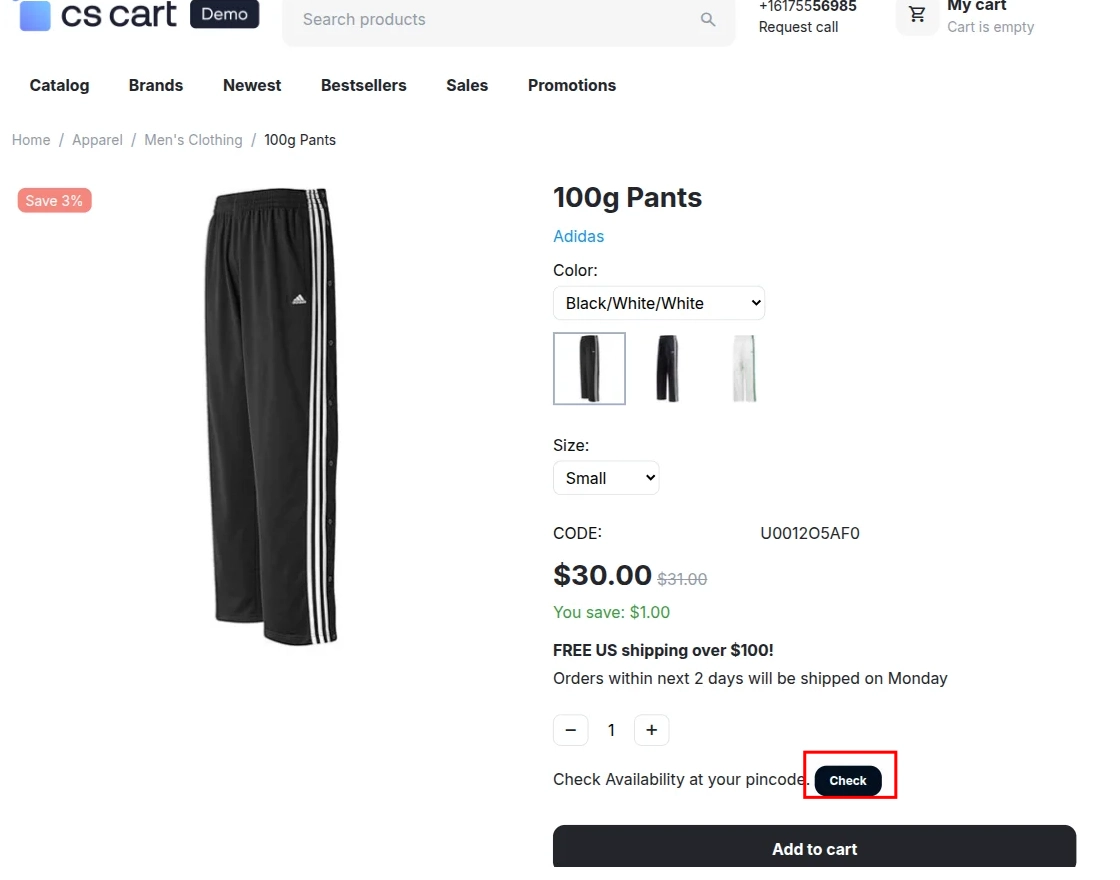This screenshot has height=880, width=1120.
Task: Click the Demo badge next to the logo
Action: click(224, 14)
